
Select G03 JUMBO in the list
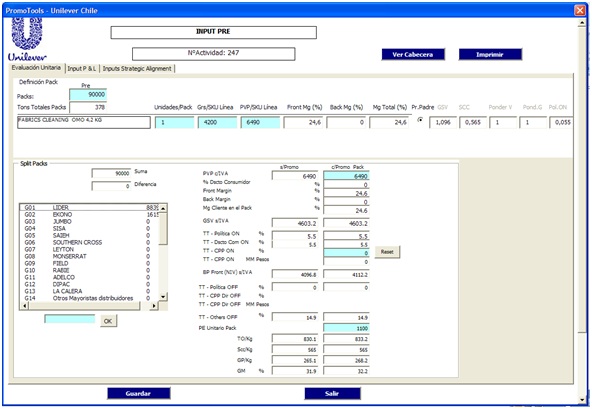tap(89, 221)
